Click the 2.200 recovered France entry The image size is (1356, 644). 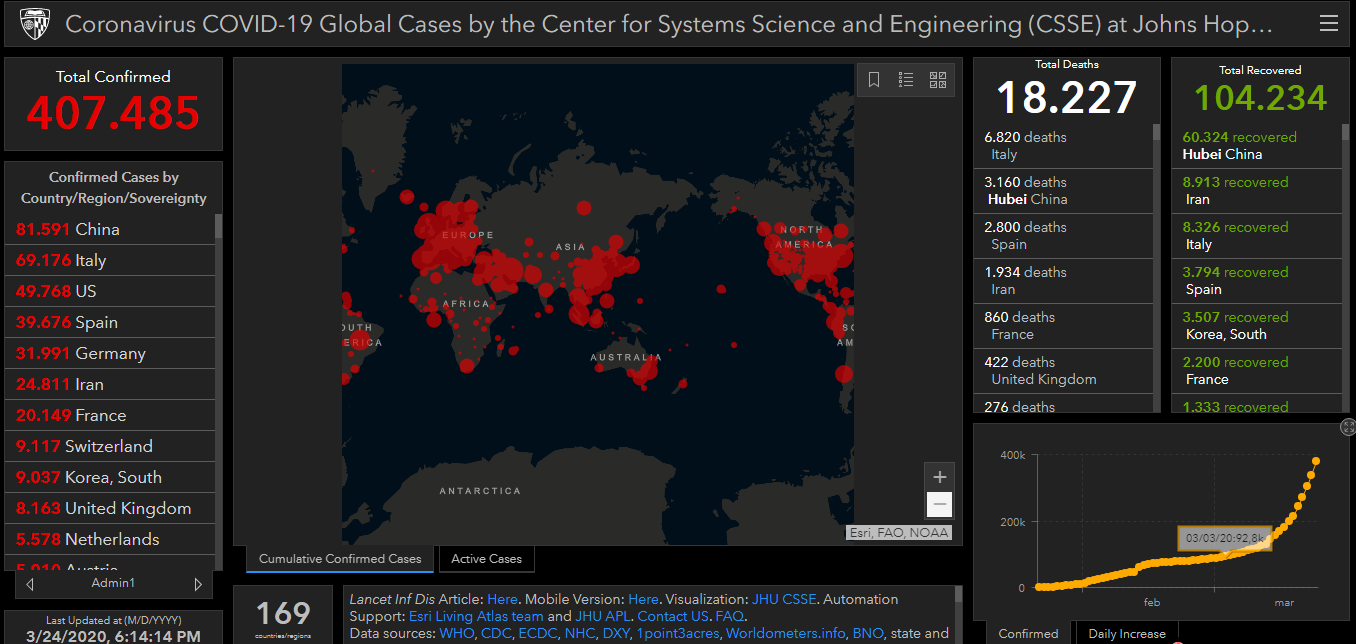pos(1256,371)
